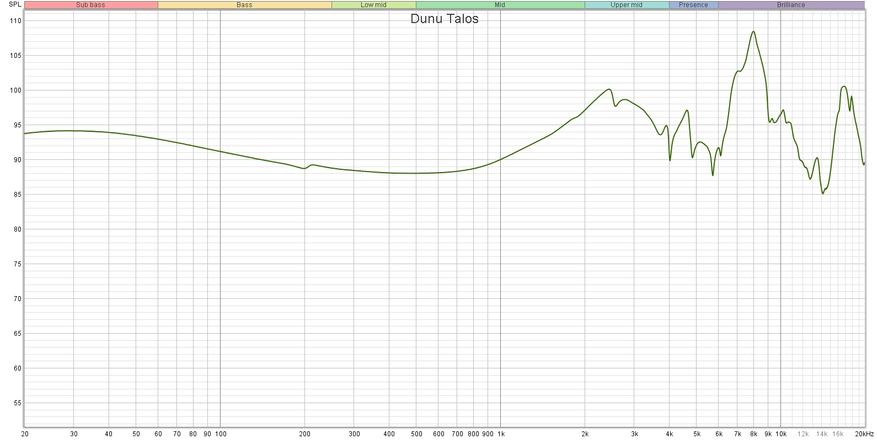Select the 8k frequency axis label
877x440 pixels.
click(753, 434)
